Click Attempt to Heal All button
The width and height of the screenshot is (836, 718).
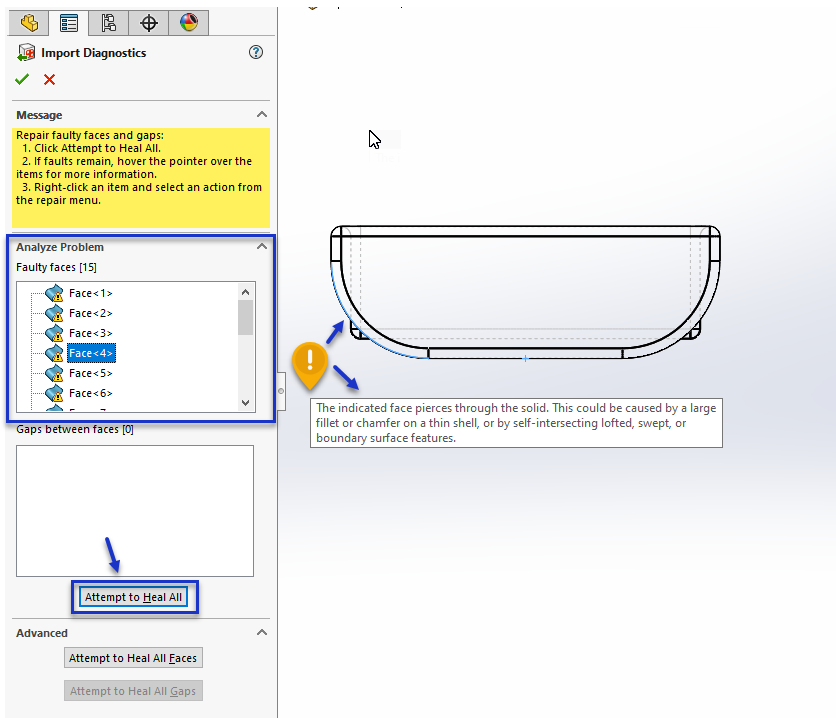(134, 598)
